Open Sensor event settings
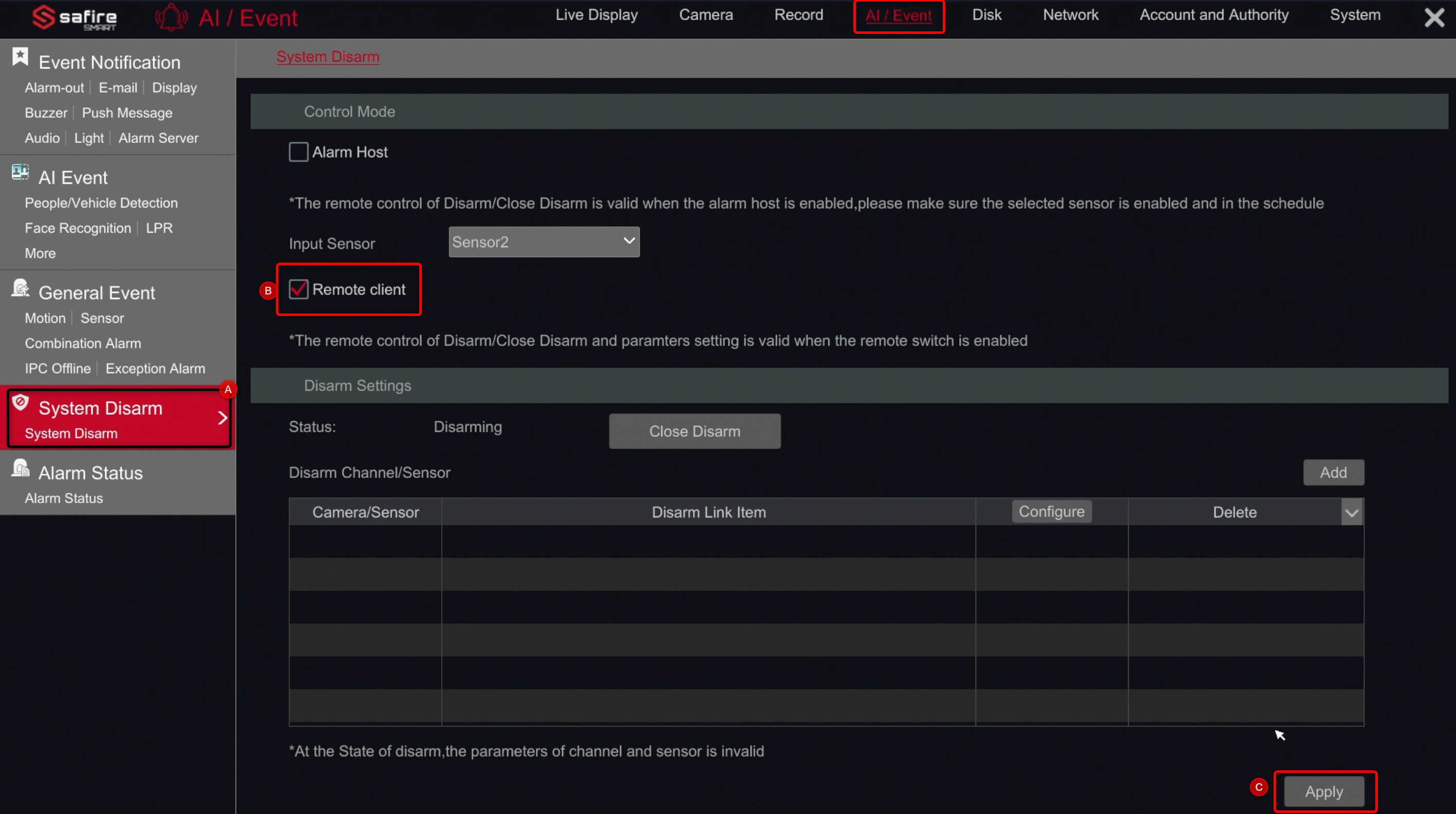The image size is (1456, 814). coord(102,318)
